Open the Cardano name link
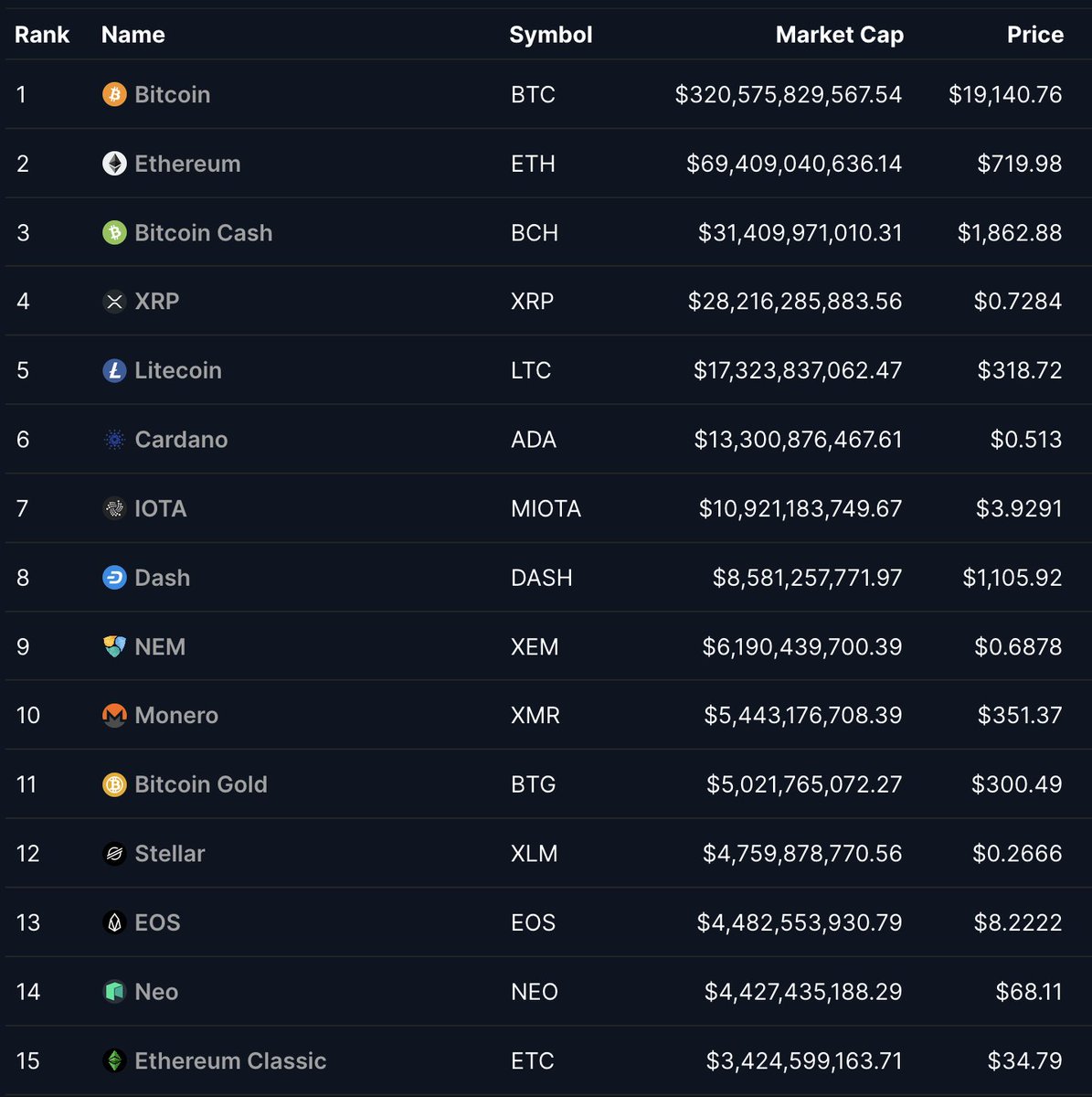Image resolution: width=1092 pixels, height=1097 pixels. pos(181,440)
